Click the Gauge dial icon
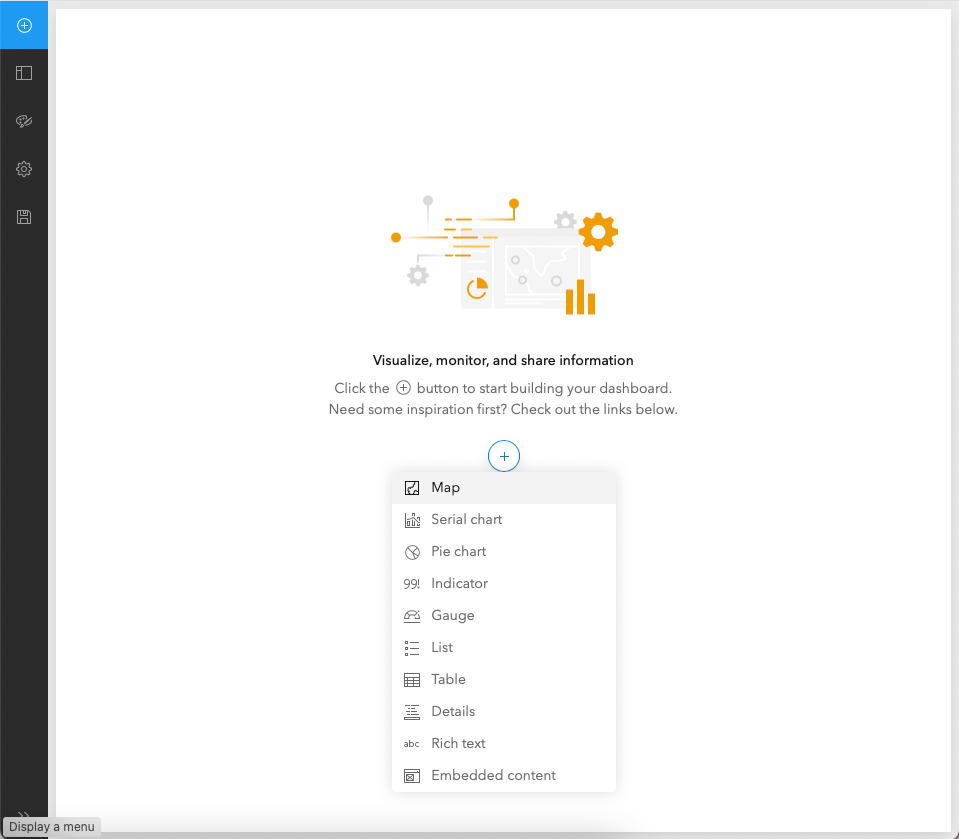959x839 pixels. 412,616
